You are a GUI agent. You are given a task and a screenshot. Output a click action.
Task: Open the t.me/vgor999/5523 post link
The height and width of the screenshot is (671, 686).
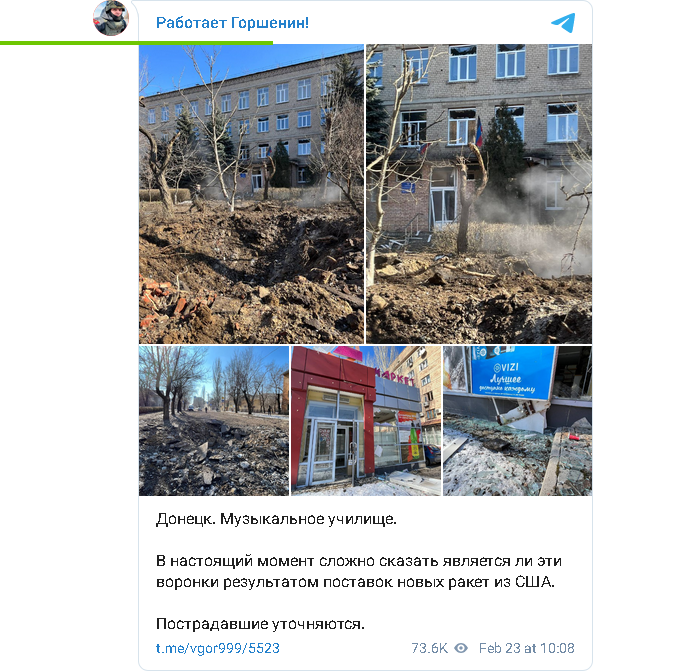217,648
